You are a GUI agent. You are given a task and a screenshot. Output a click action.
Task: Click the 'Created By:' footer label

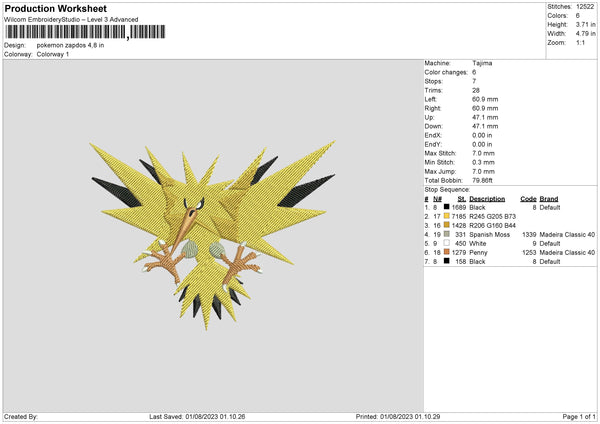point(21,417)
